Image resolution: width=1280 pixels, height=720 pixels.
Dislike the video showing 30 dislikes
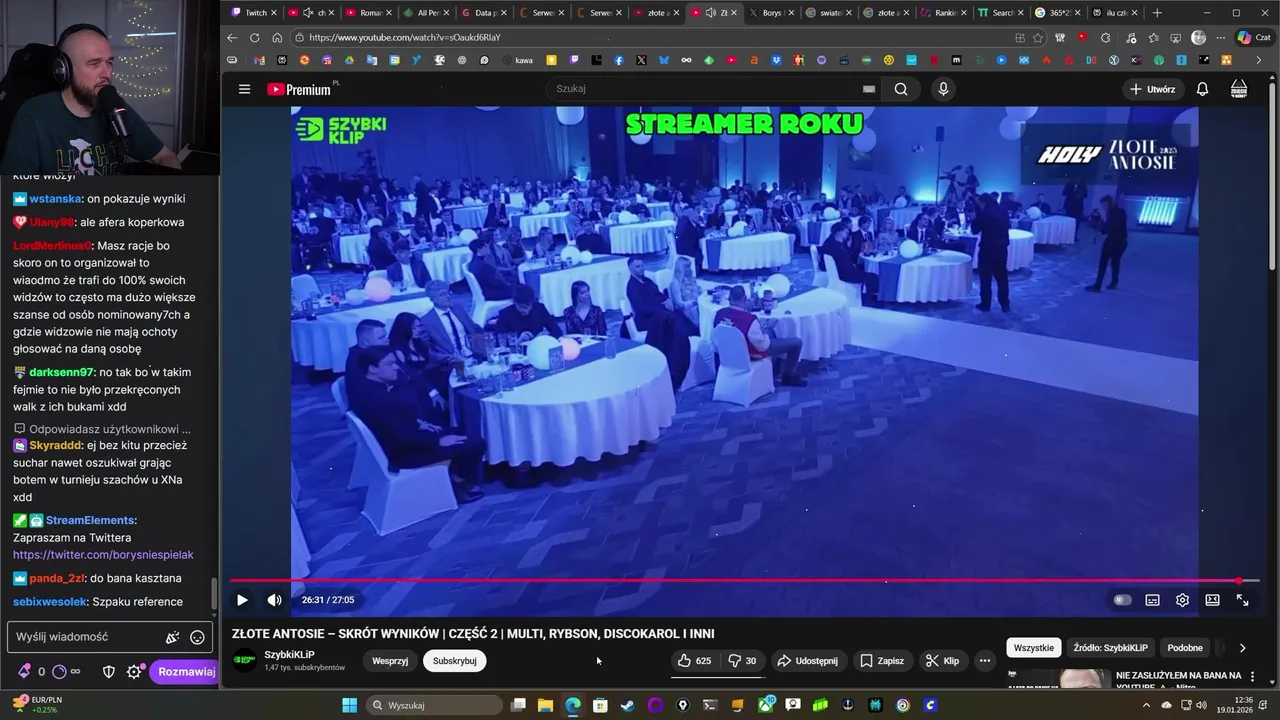tap(742, 661)
